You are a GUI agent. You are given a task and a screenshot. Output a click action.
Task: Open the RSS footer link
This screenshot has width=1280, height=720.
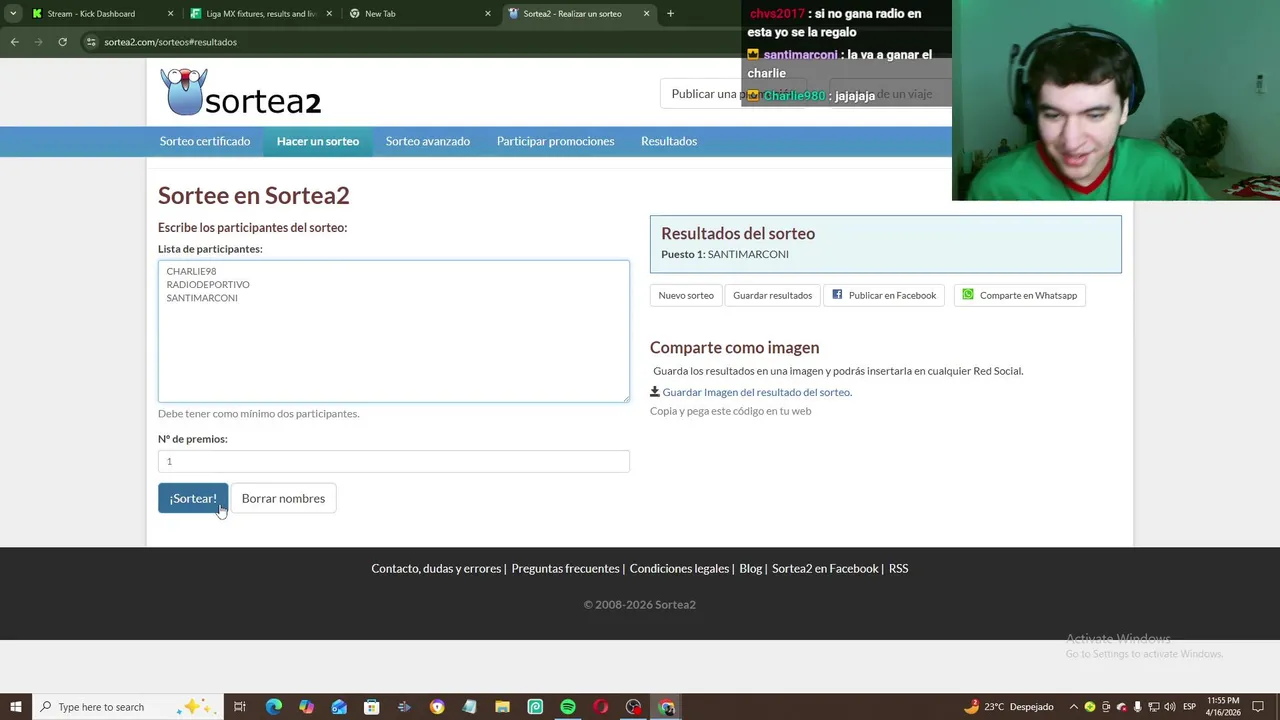(x=898, y=568)
